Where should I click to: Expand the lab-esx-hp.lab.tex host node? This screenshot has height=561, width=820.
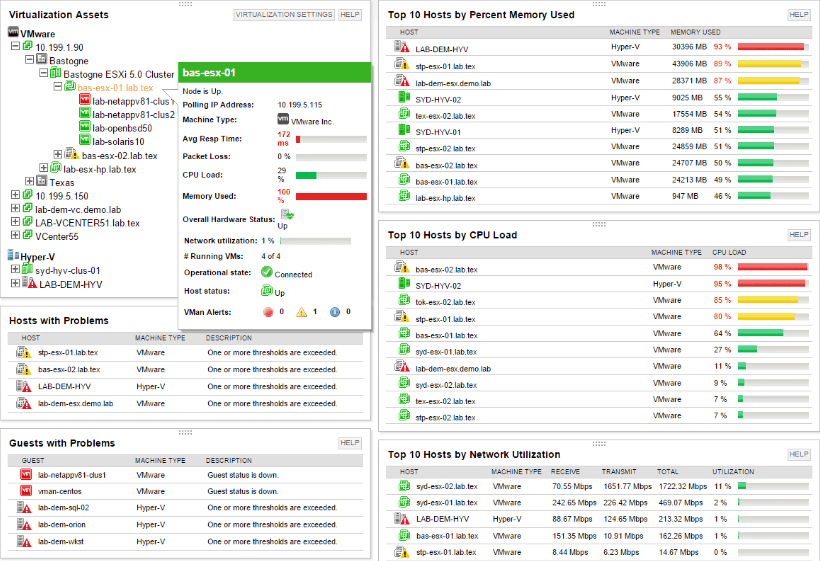pyautogui.click(x=43, y=167)
